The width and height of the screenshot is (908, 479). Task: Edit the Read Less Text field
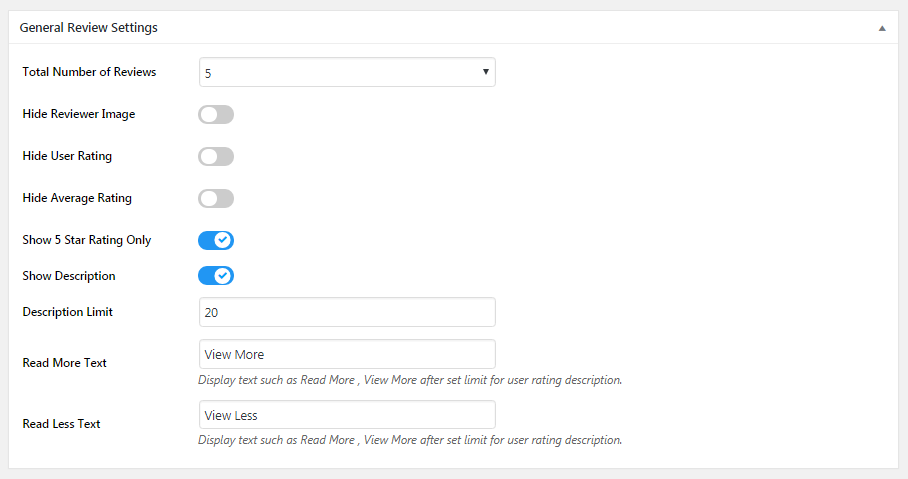pyautogui.click(x=347, y=415)
